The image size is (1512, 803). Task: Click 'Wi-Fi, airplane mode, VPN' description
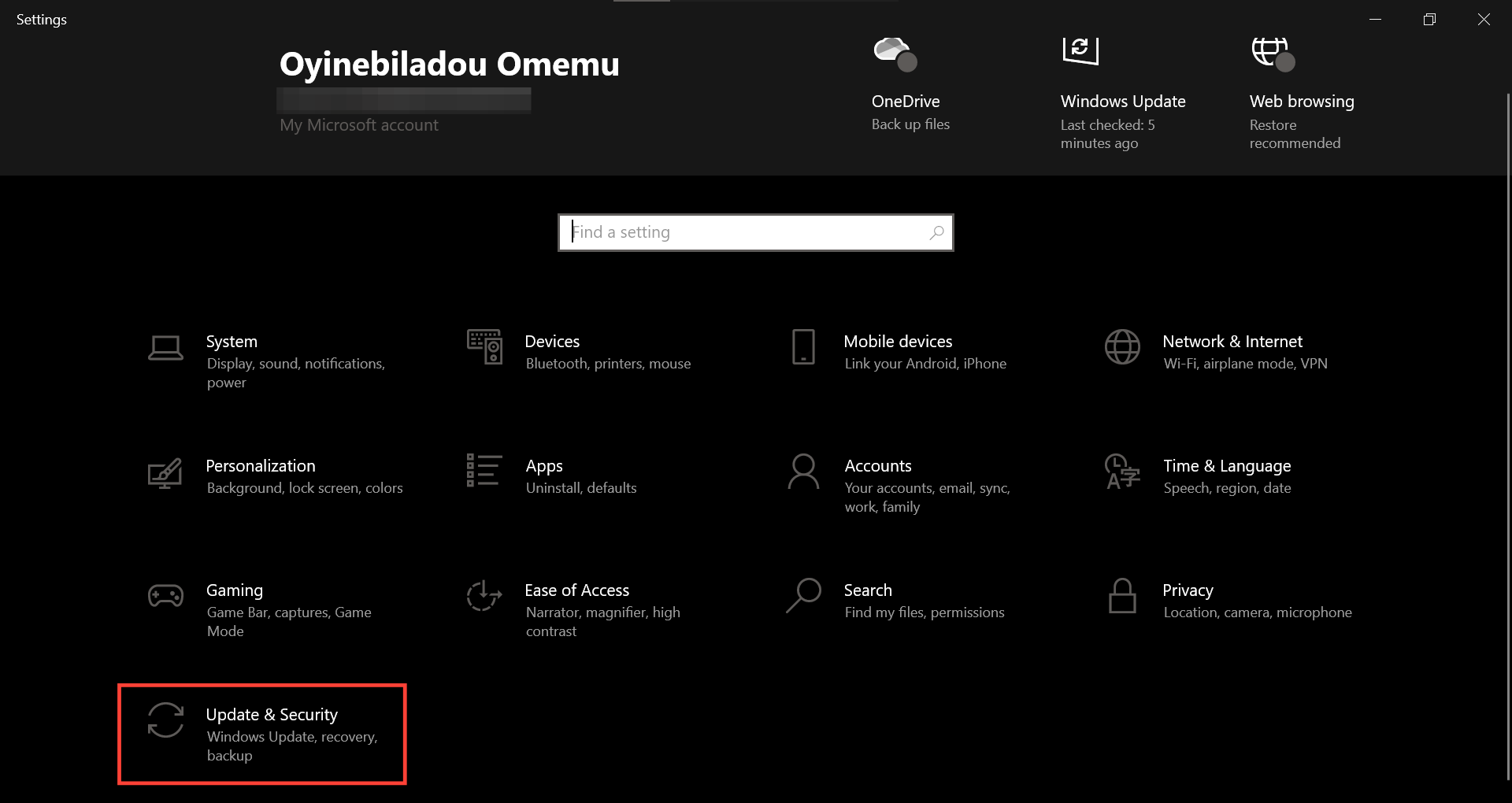tap(1246, 364)
